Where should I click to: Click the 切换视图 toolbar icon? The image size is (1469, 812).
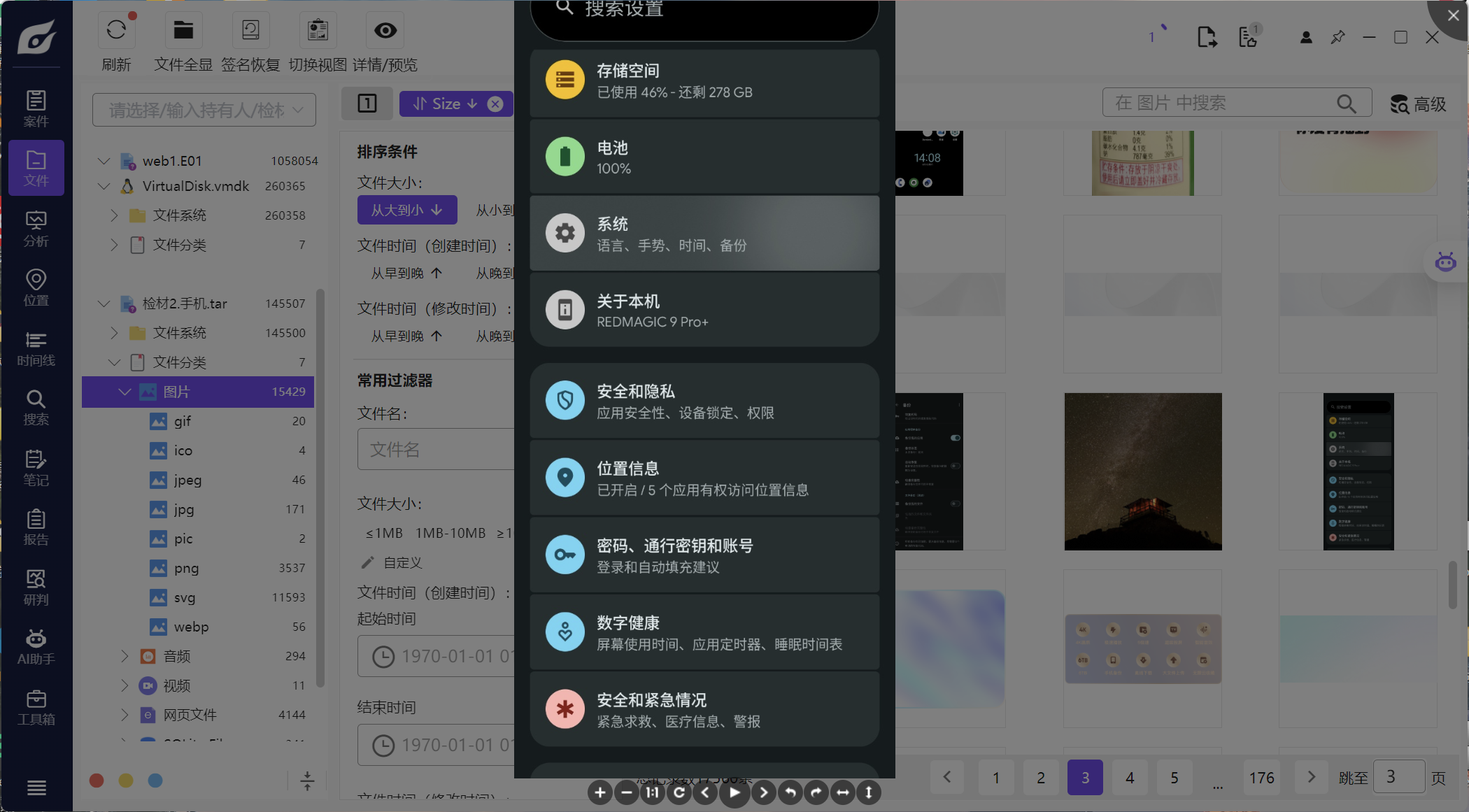[x=318, y=30]
